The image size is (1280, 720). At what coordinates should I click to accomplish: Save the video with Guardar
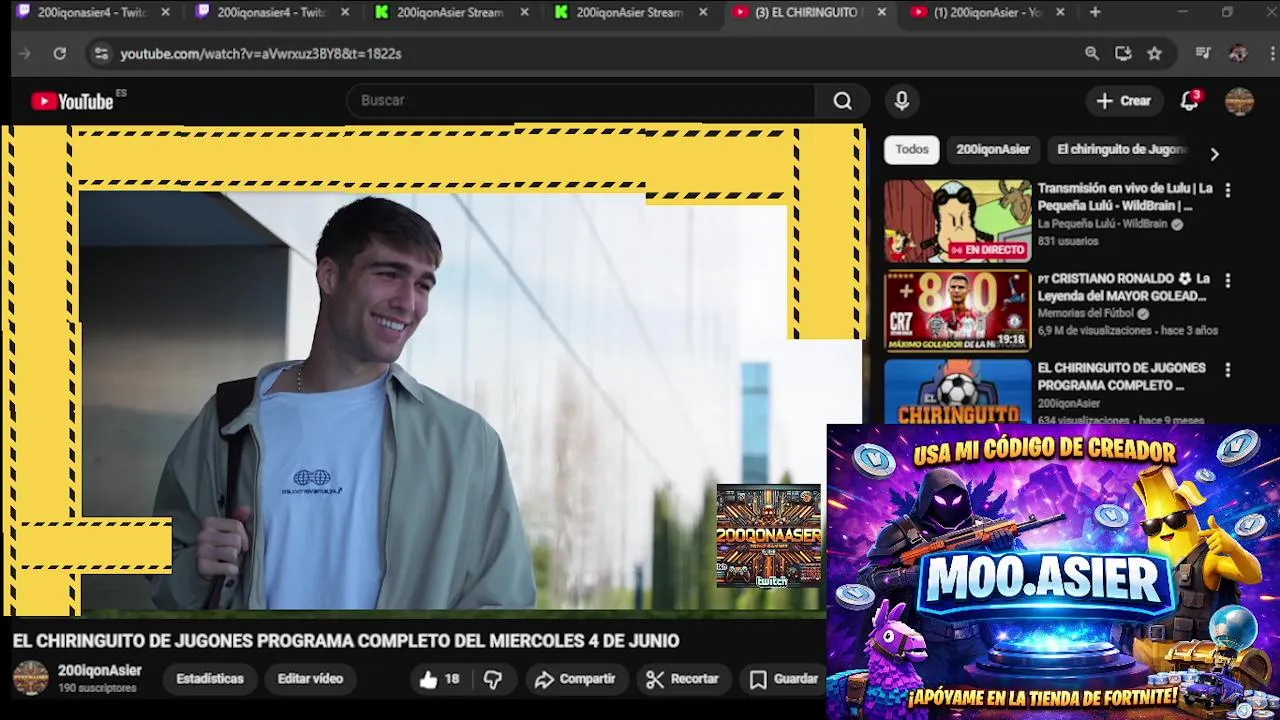coord(784,679)
